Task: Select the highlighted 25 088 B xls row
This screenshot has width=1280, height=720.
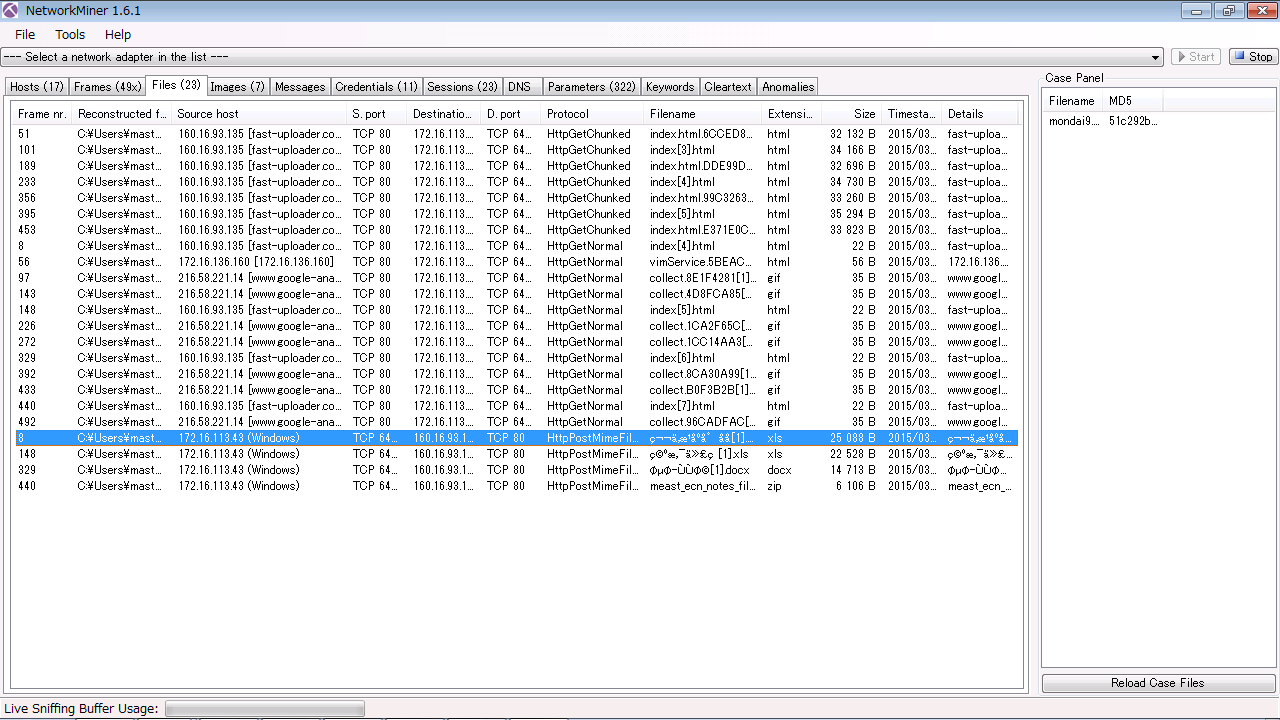Action: click(516, 438)
